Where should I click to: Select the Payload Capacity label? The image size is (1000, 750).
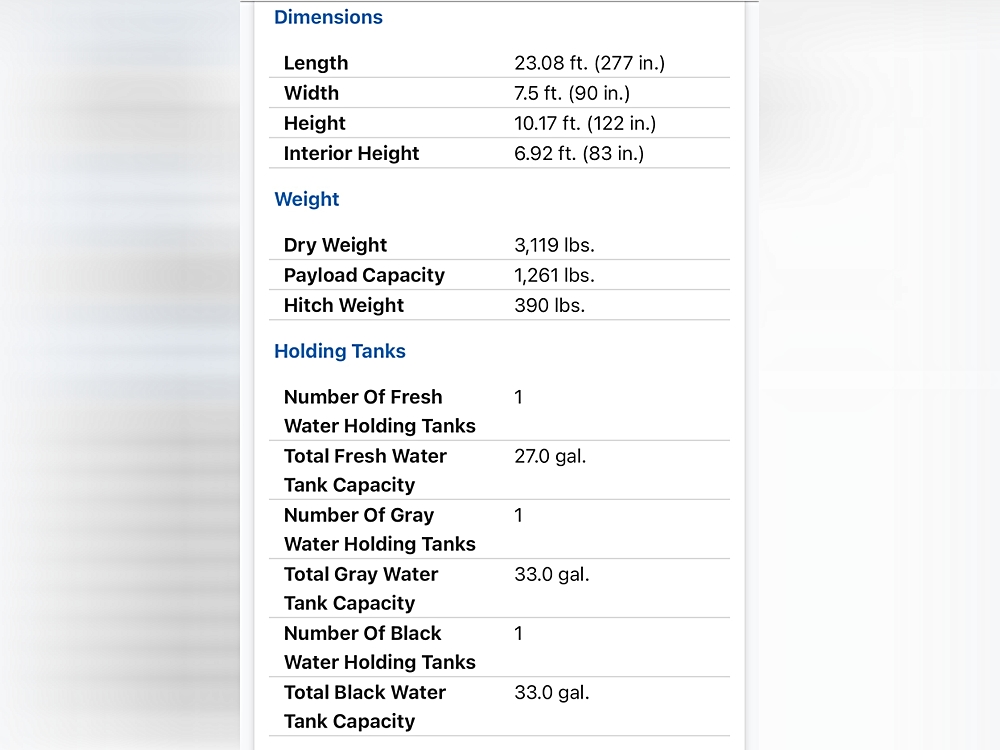(364, 275)
